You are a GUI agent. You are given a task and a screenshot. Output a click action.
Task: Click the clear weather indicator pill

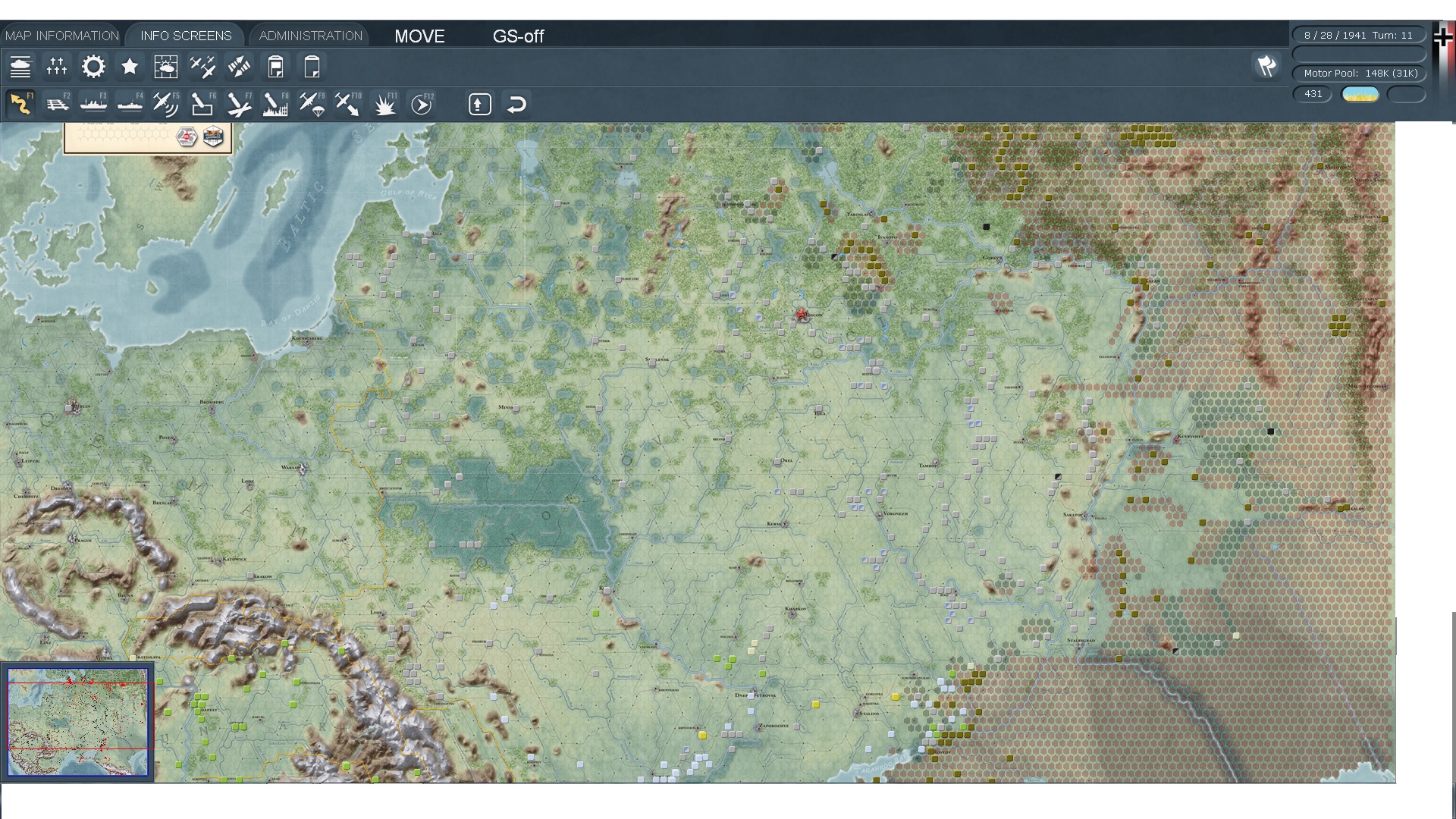pyautogui.click(x=1360, y=94)
